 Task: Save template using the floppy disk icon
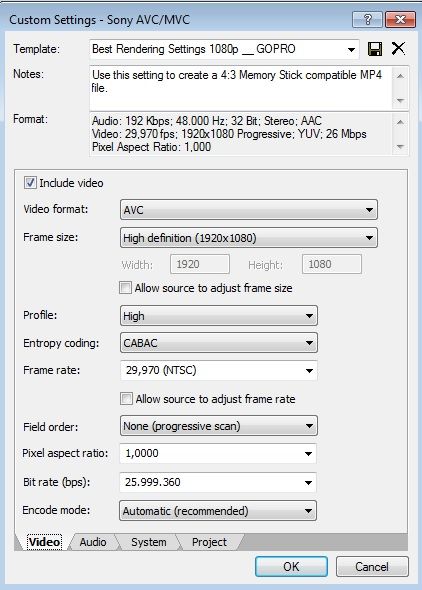(375, 49)
